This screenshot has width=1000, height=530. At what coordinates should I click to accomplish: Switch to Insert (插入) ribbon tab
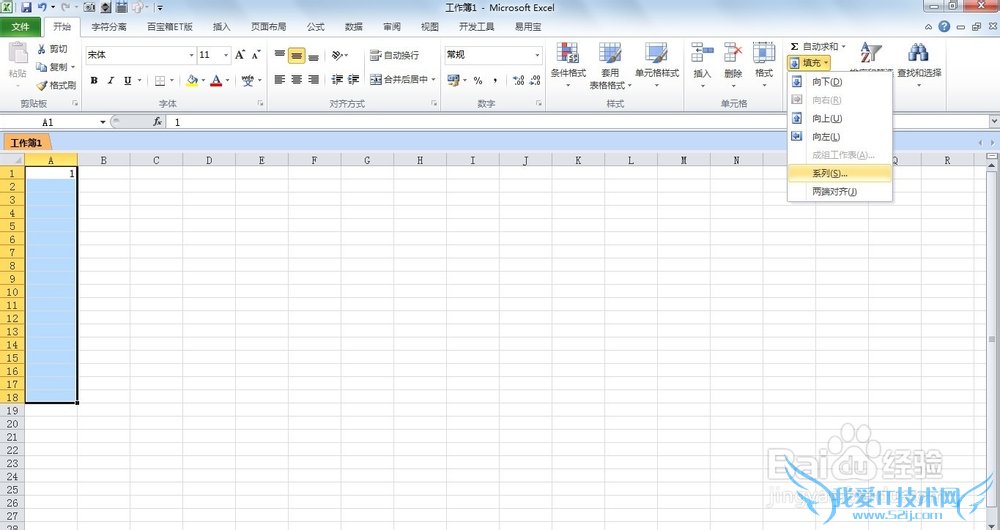(221, 27)
